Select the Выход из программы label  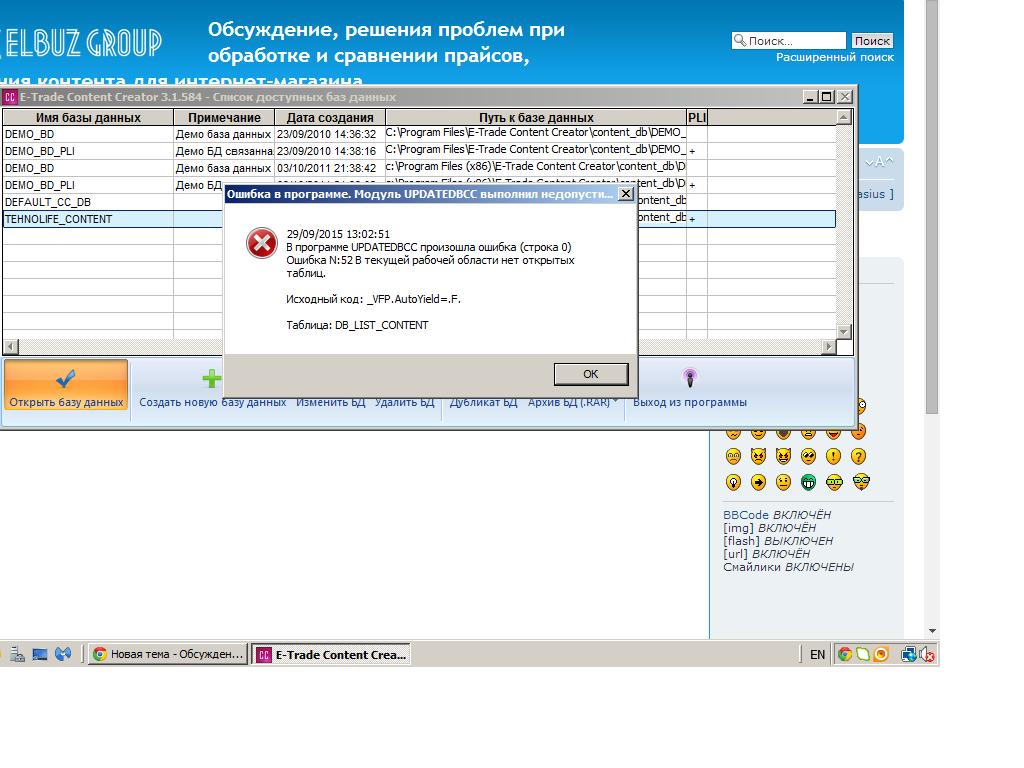(x=690, y=402)
